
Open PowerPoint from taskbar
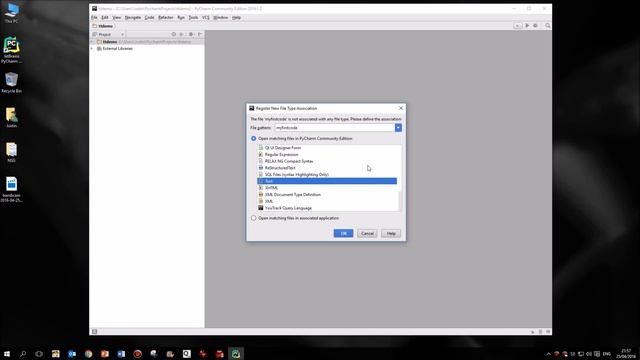click(x=104, y=354)
